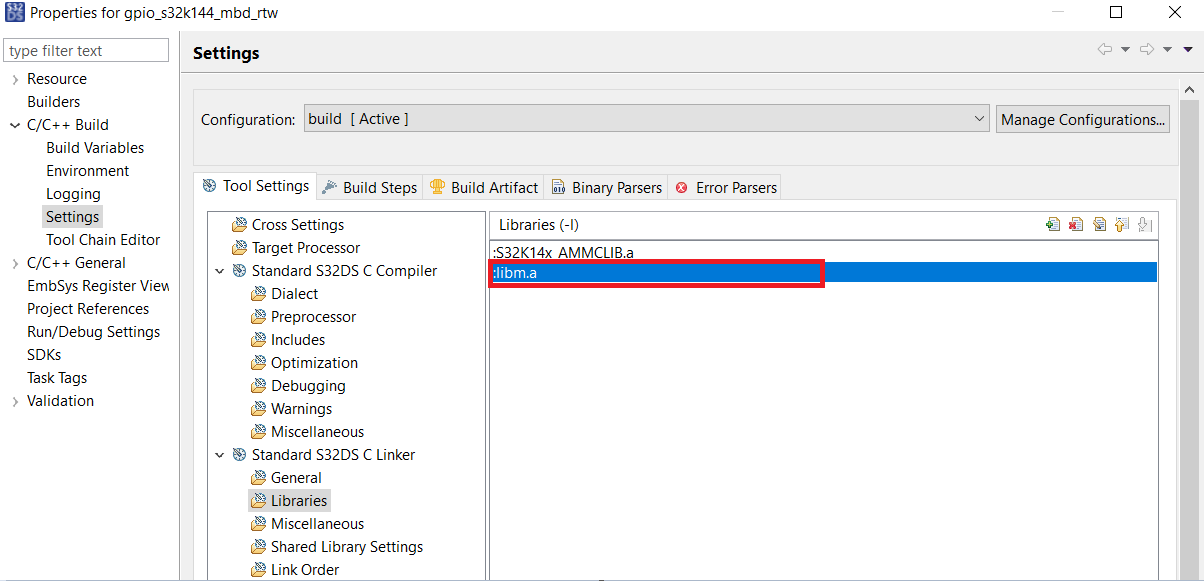Open the Run/Debug Settings page

click(x=95, y=331)
